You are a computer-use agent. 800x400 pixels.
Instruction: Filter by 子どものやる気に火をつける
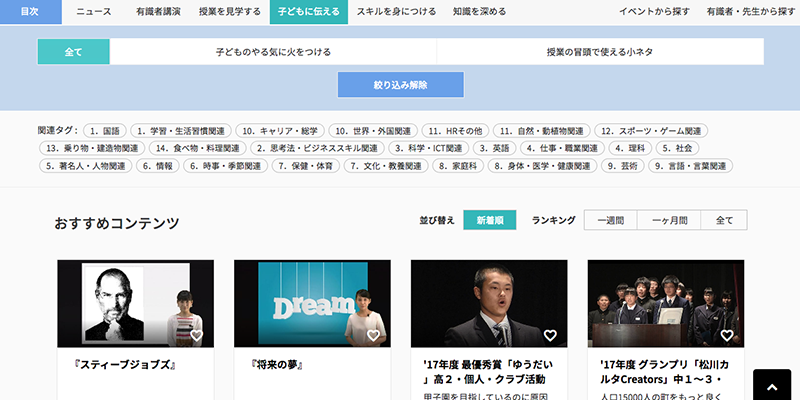[273, 51]
